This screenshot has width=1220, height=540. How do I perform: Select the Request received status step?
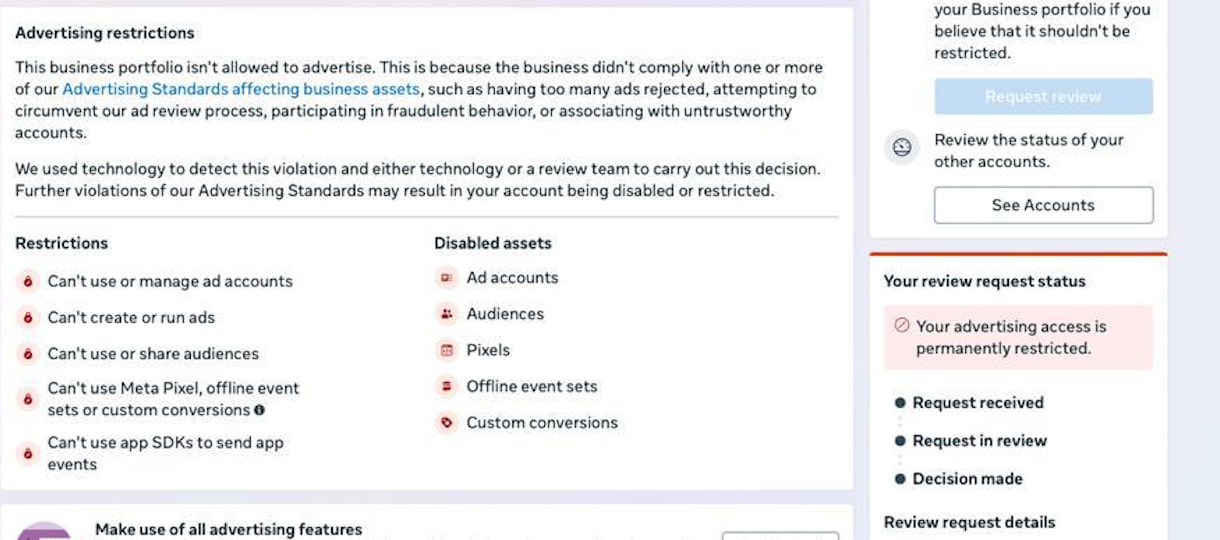coord(969,403)
